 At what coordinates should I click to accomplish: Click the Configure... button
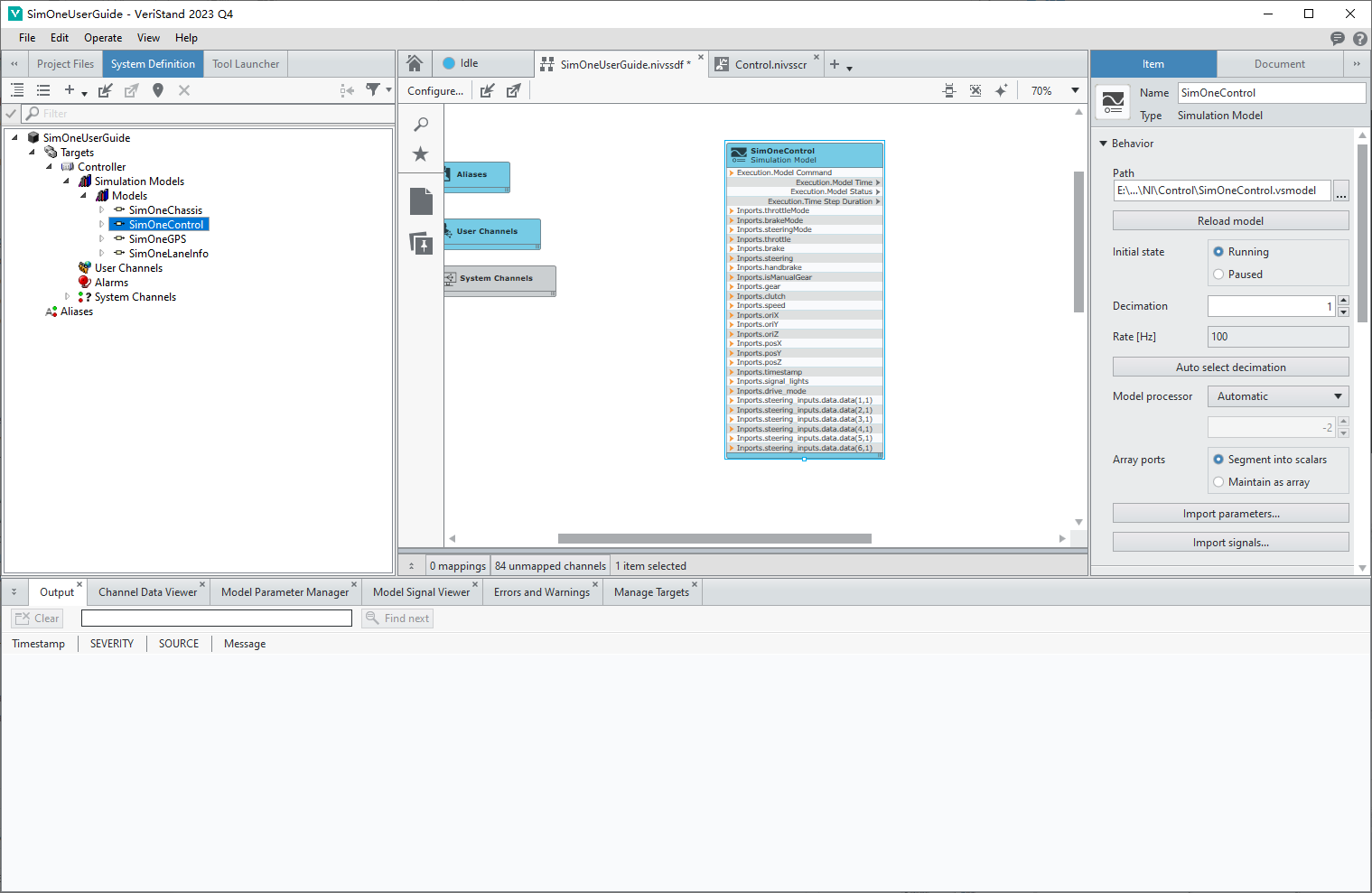(435, 91)
